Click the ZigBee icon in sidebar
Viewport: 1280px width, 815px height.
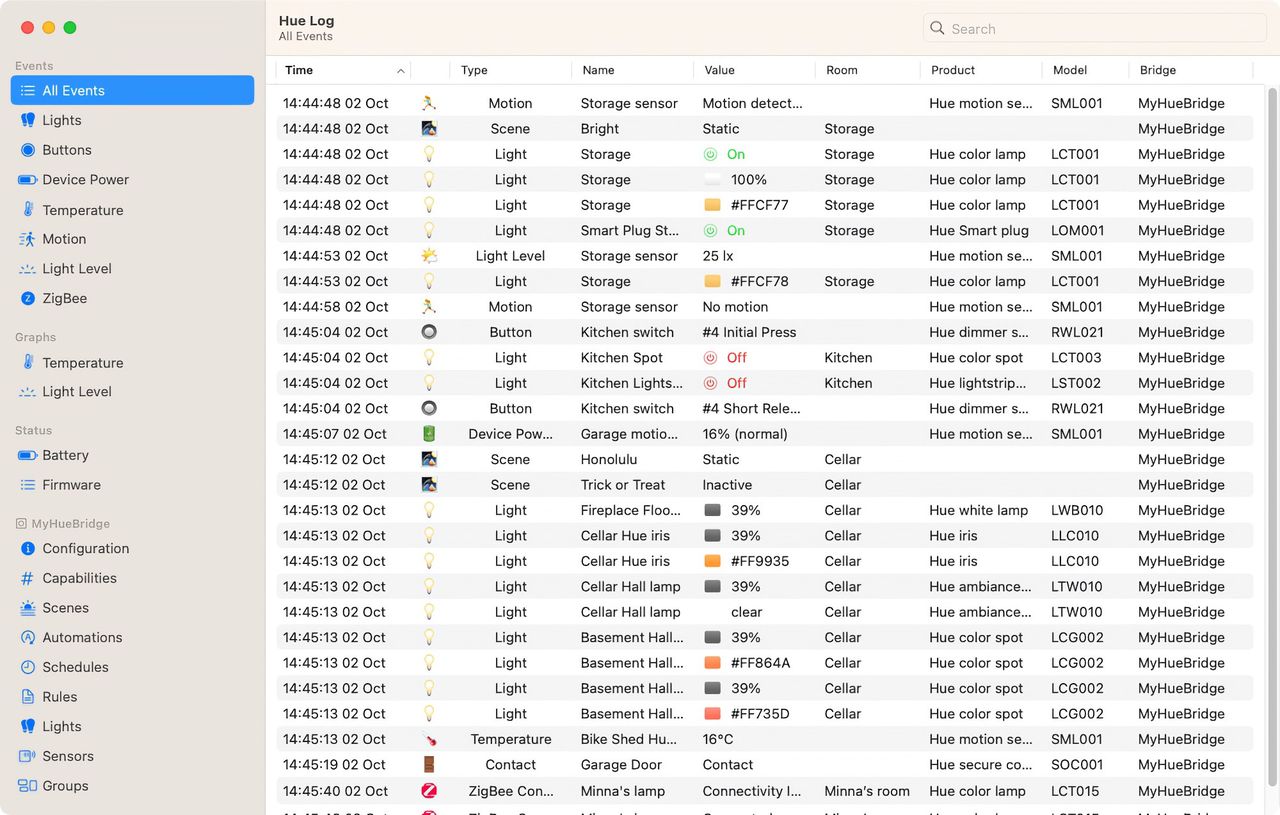click(28, 298)
